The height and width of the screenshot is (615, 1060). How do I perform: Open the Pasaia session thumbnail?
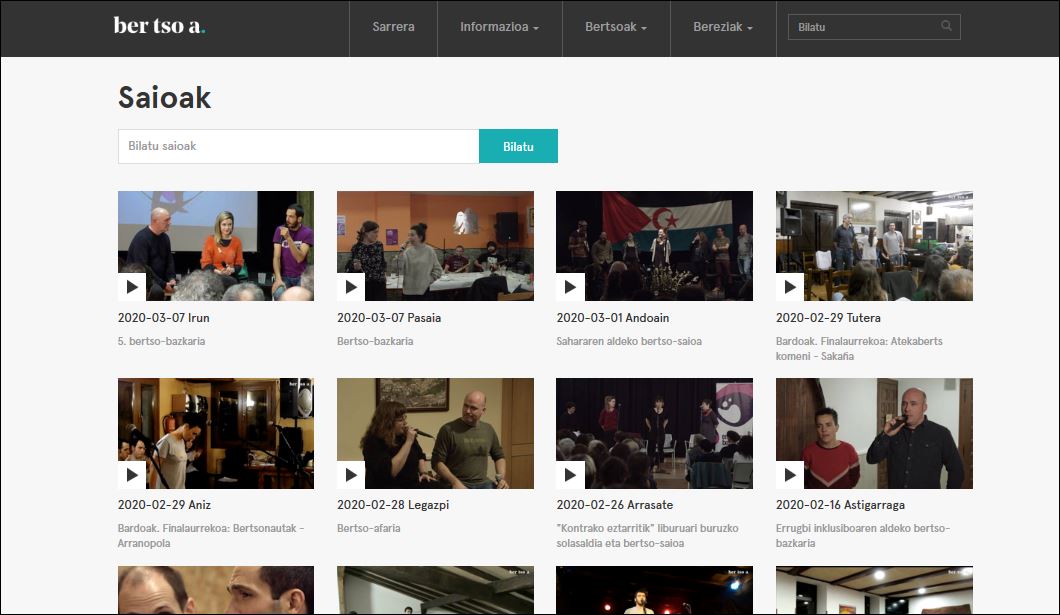point(435,246)
